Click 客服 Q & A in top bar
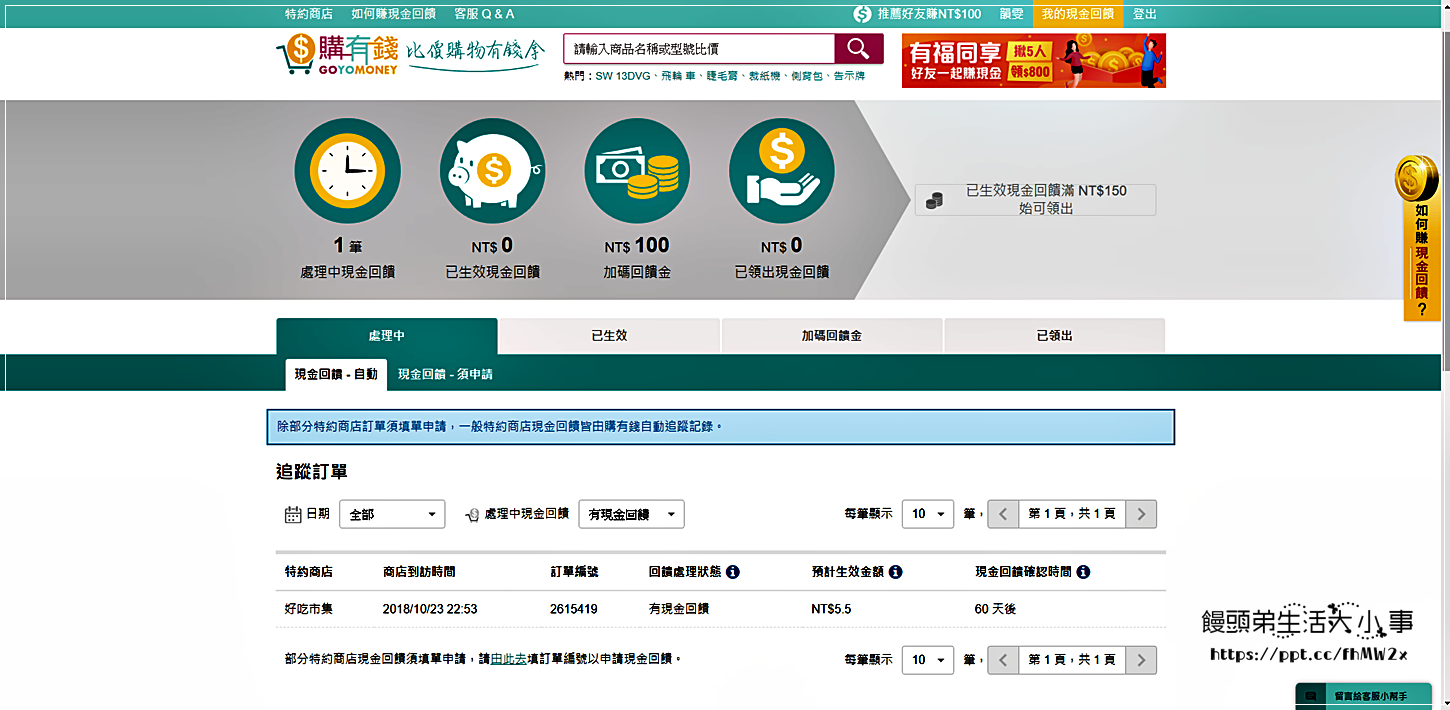 pos(484,14)
